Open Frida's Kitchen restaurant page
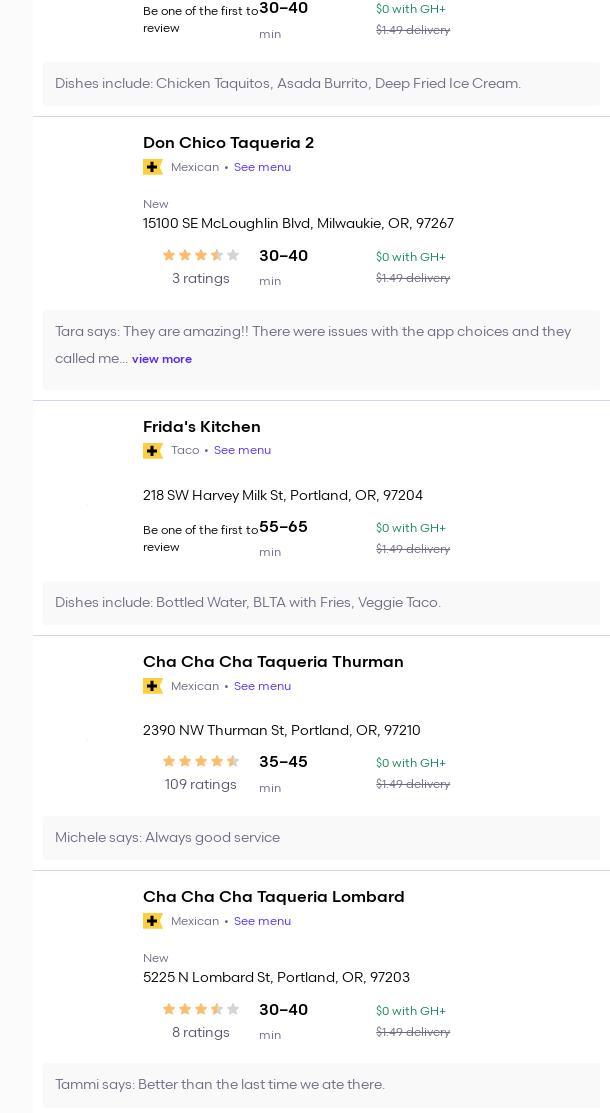 coord(201,427)
